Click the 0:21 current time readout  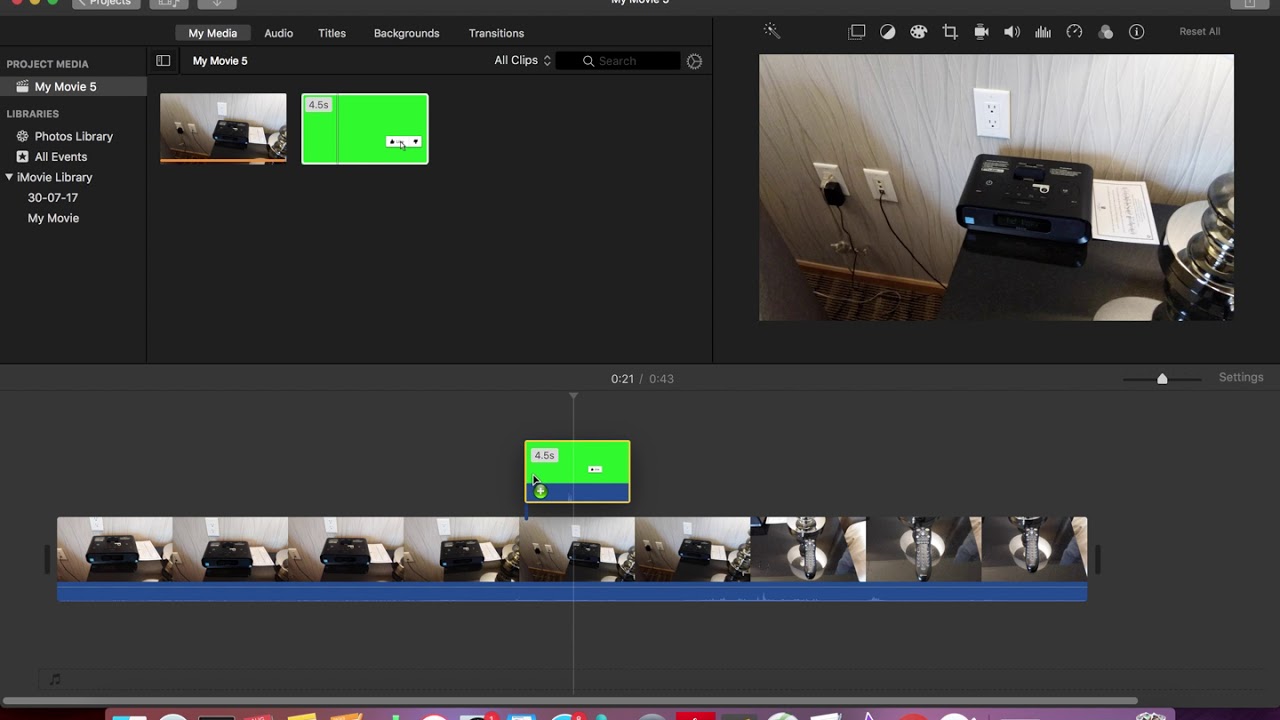[x=622, y=379]
